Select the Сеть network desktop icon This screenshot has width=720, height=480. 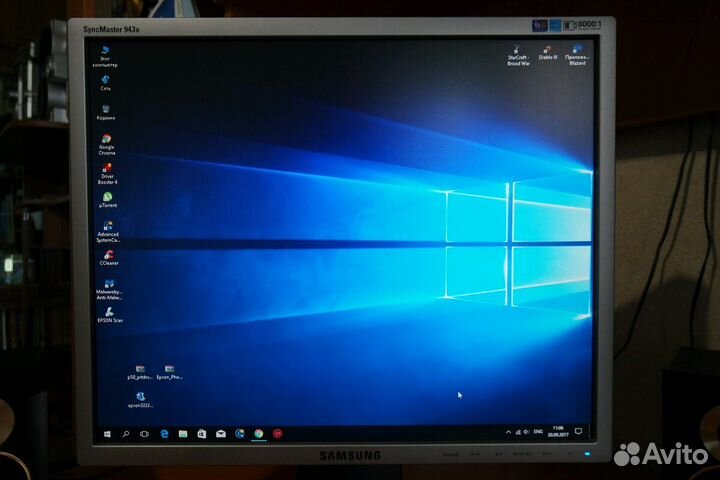tap(105, 80)
